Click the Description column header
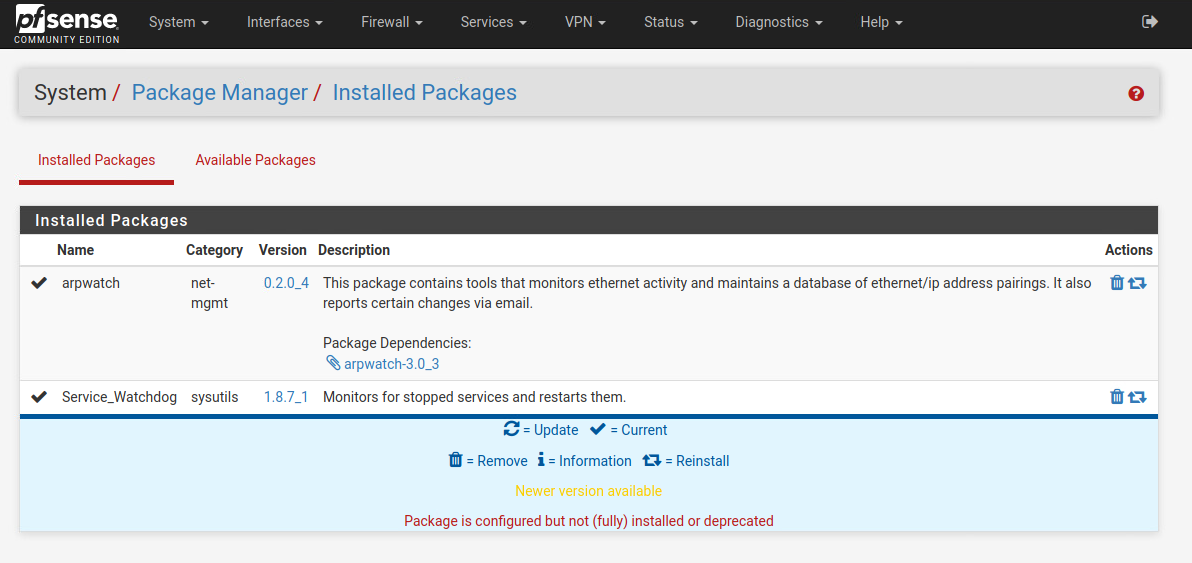 (353, 250)
